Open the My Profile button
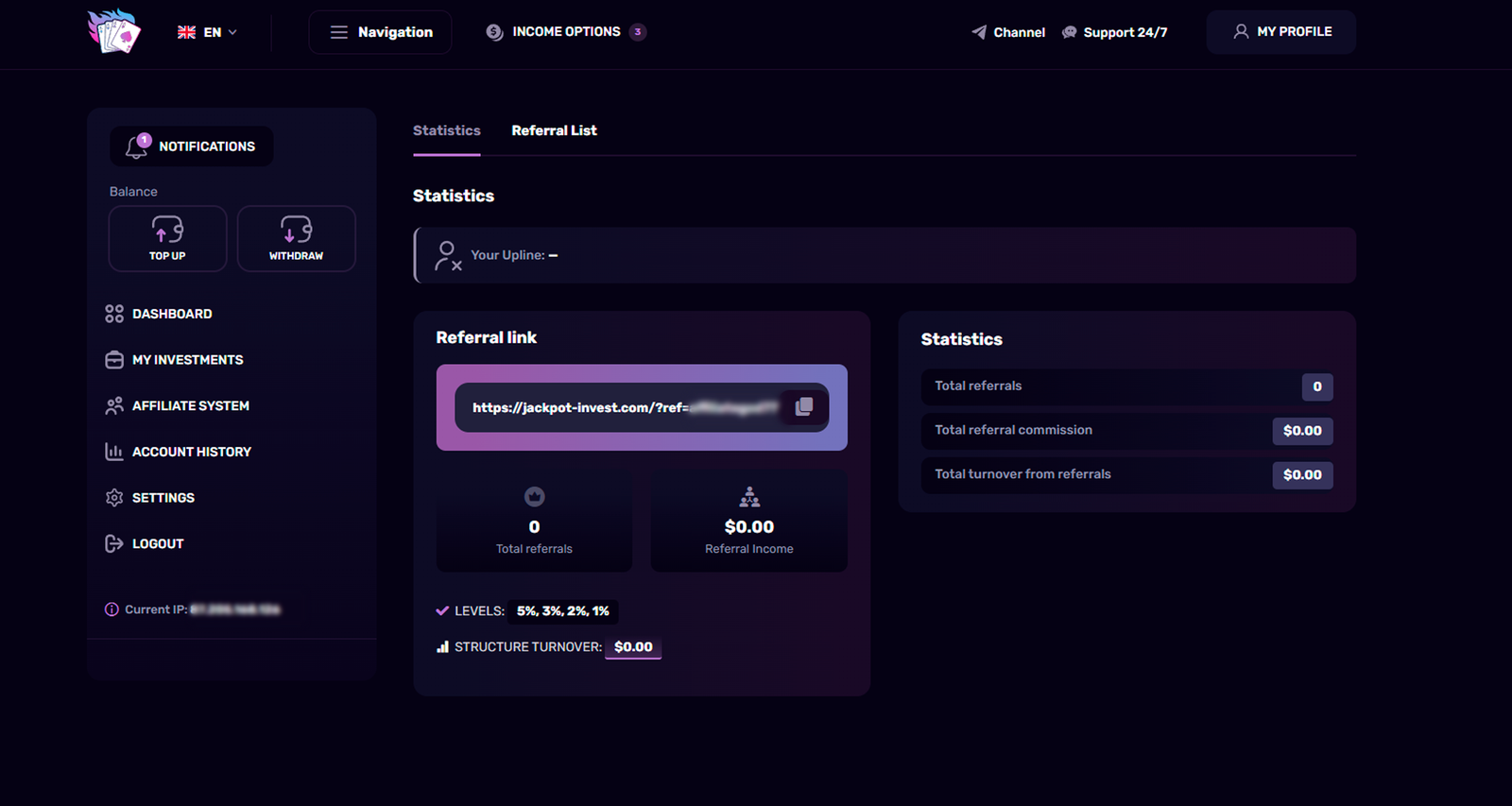1512x806 pixels. click(1280, 32)
